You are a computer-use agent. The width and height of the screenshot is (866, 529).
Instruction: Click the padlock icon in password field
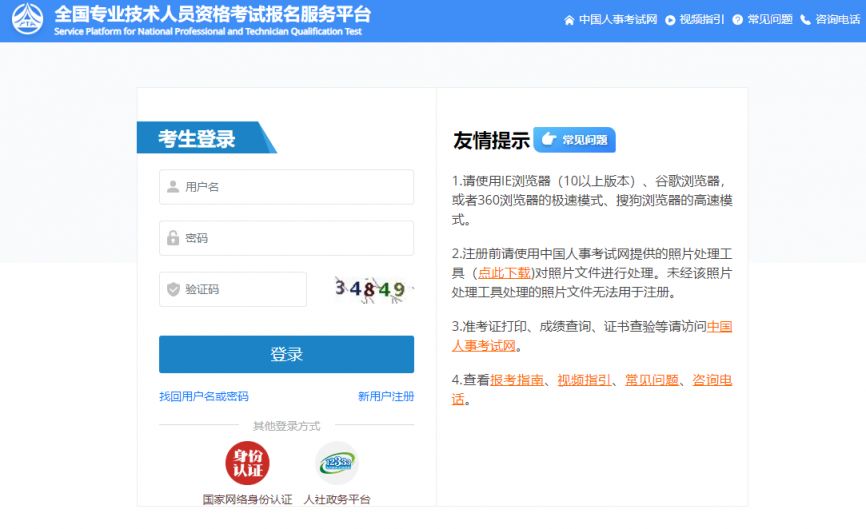(173, 237)
